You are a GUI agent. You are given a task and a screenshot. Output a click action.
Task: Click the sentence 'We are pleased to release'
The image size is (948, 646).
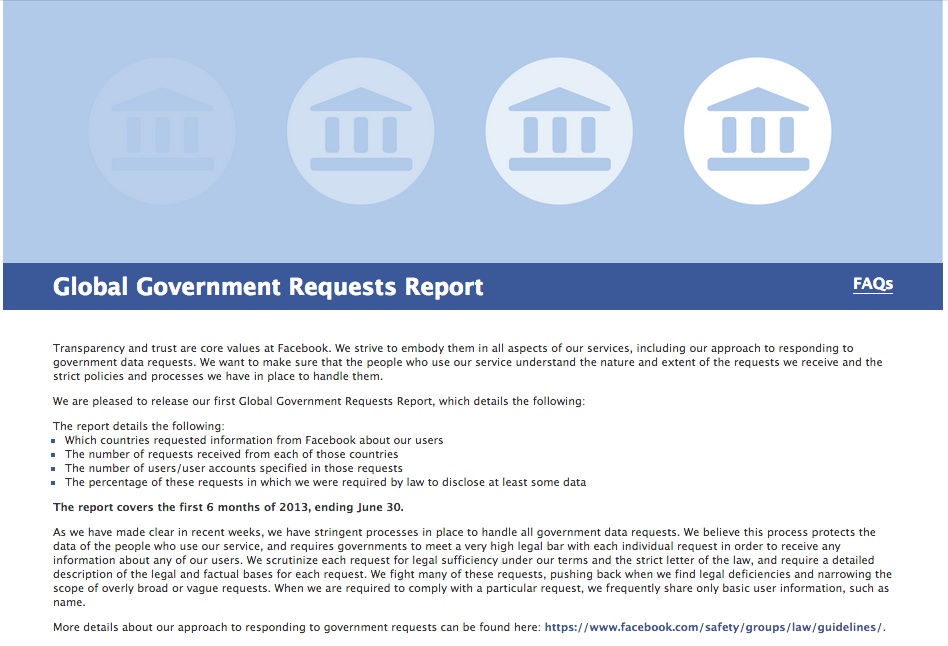click(x=319, y=401)
